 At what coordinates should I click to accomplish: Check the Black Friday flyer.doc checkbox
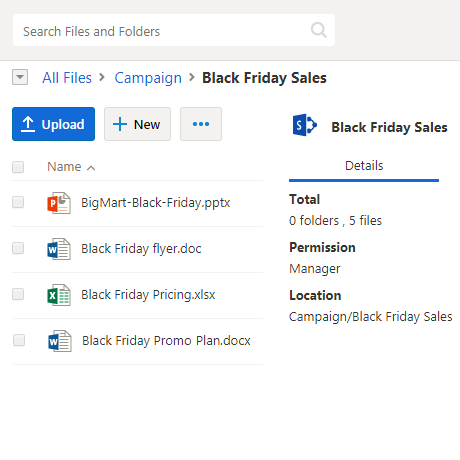pos(18,248)
